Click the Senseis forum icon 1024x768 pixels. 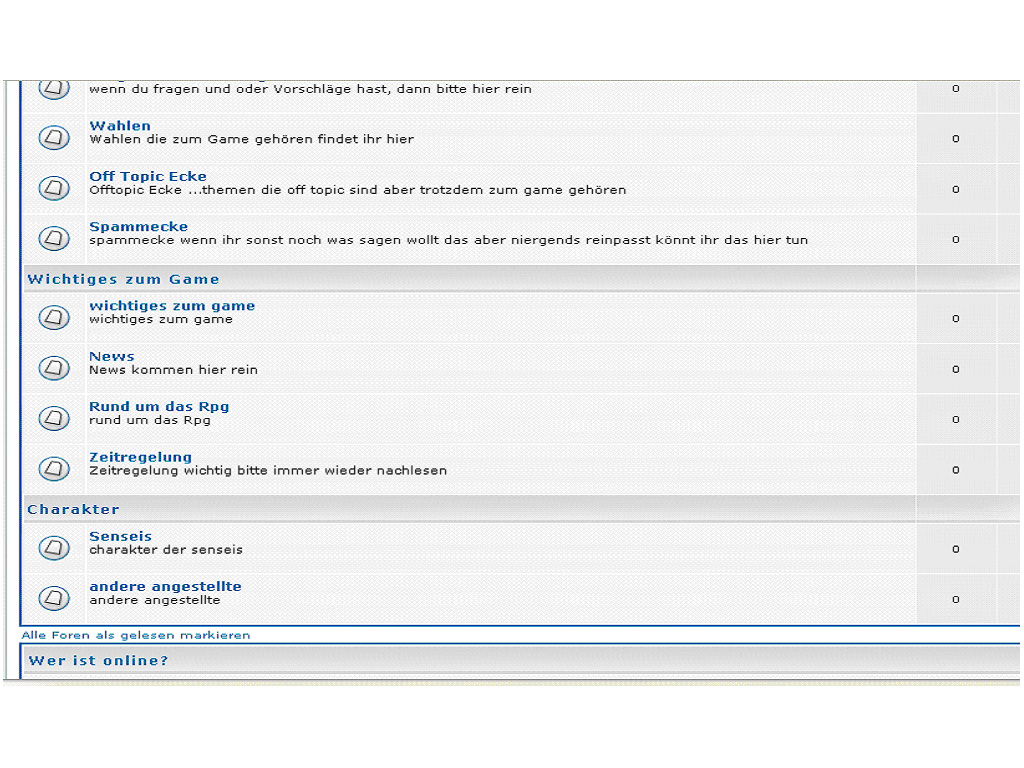54,548
